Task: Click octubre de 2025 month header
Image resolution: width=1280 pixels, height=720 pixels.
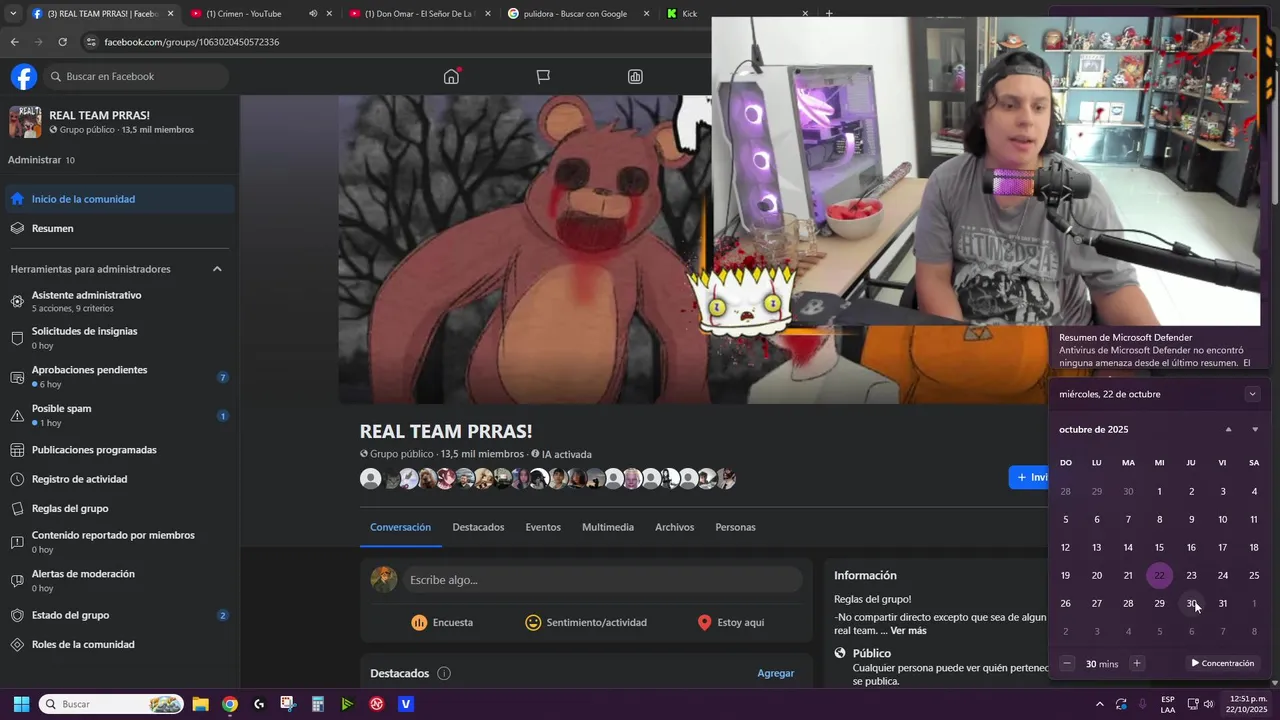Action: click(1093, 430)
